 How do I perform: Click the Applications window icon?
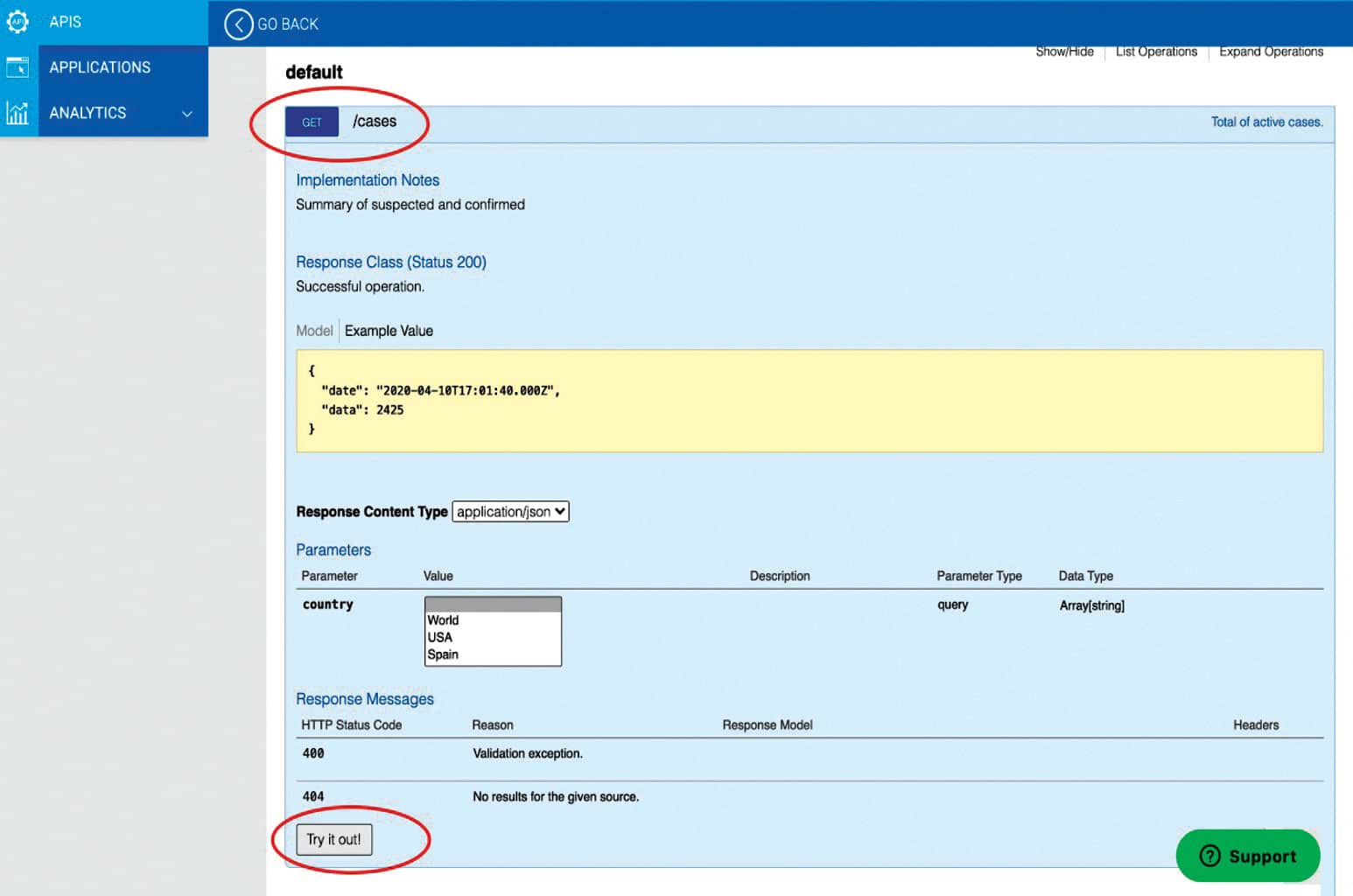(18, 67)
